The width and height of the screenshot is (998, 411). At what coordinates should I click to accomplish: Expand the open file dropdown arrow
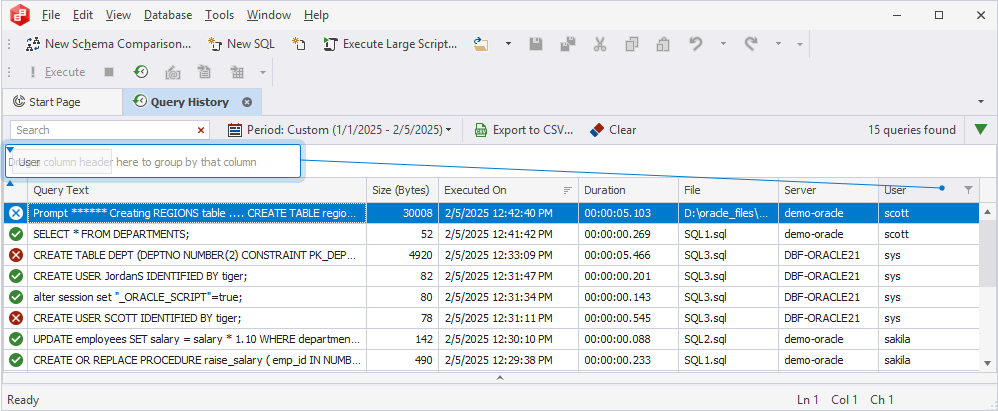click(x=508, y=44)
